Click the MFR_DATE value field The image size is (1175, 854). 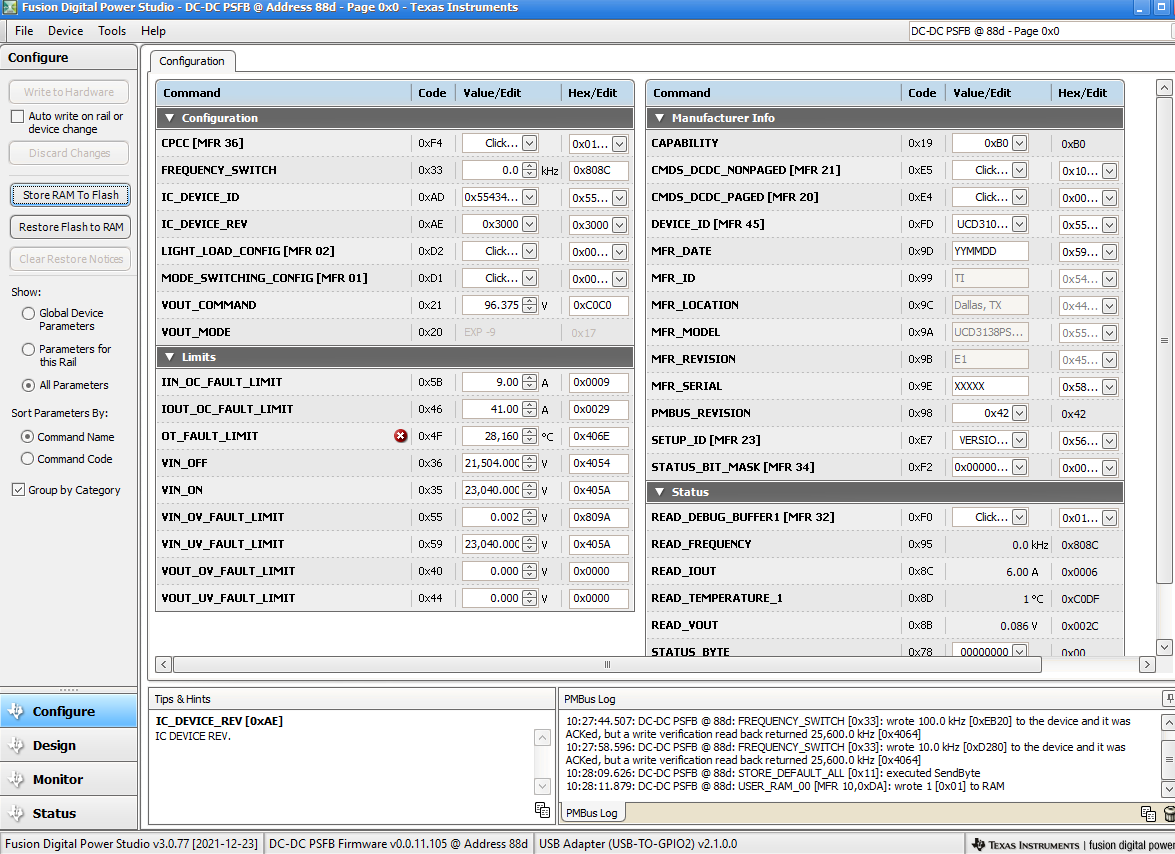[990, 251]
